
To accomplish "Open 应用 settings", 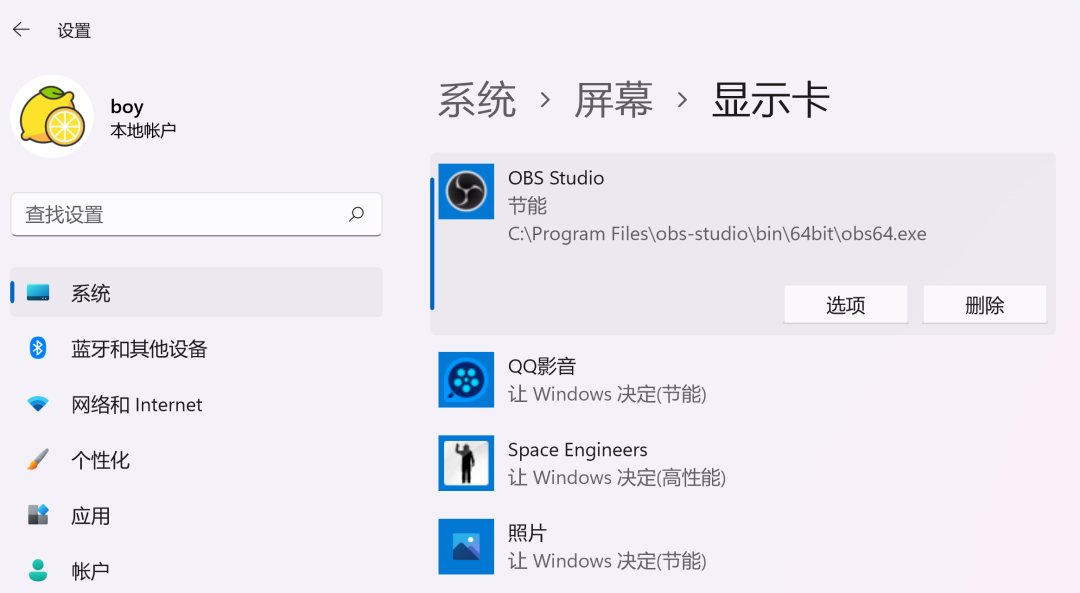I will pos(196,516).
